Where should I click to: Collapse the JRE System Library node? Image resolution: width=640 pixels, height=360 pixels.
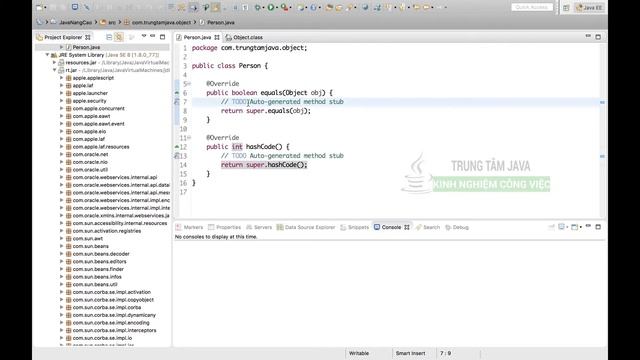(47, 55)
